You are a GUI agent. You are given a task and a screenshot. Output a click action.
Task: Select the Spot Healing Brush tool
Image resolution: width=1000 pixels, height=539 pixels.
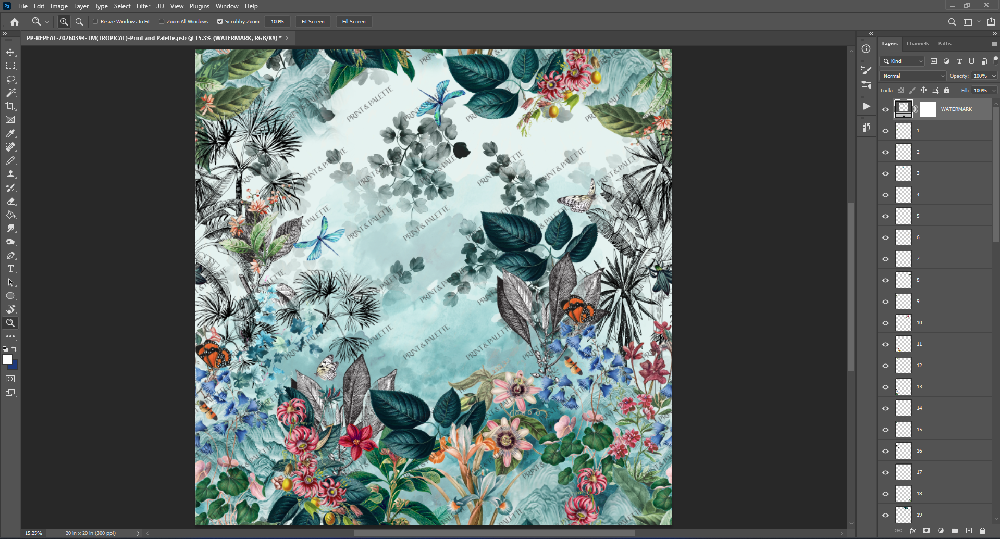click(10, 147)
